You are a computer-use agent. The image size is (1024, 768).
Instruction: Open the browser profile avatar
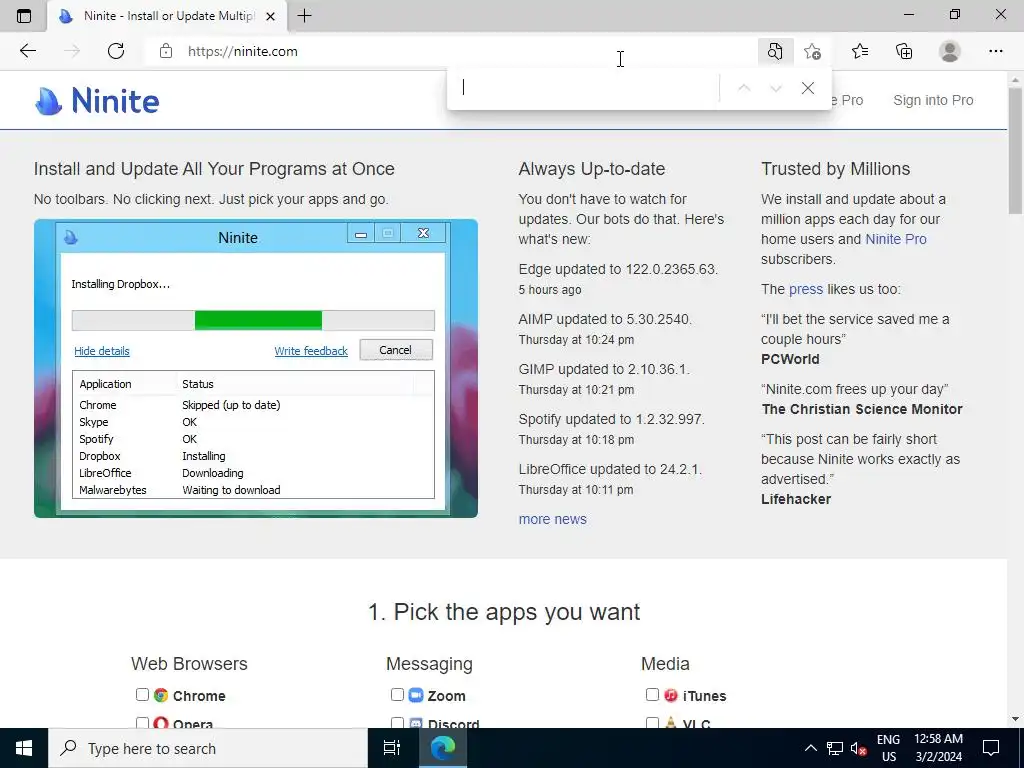(x=950, y=51)
